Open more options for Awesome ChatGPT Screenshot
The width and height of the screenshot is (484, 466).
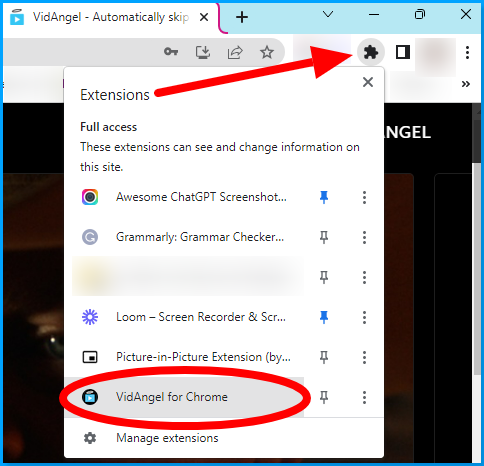[x=364, y=197]
